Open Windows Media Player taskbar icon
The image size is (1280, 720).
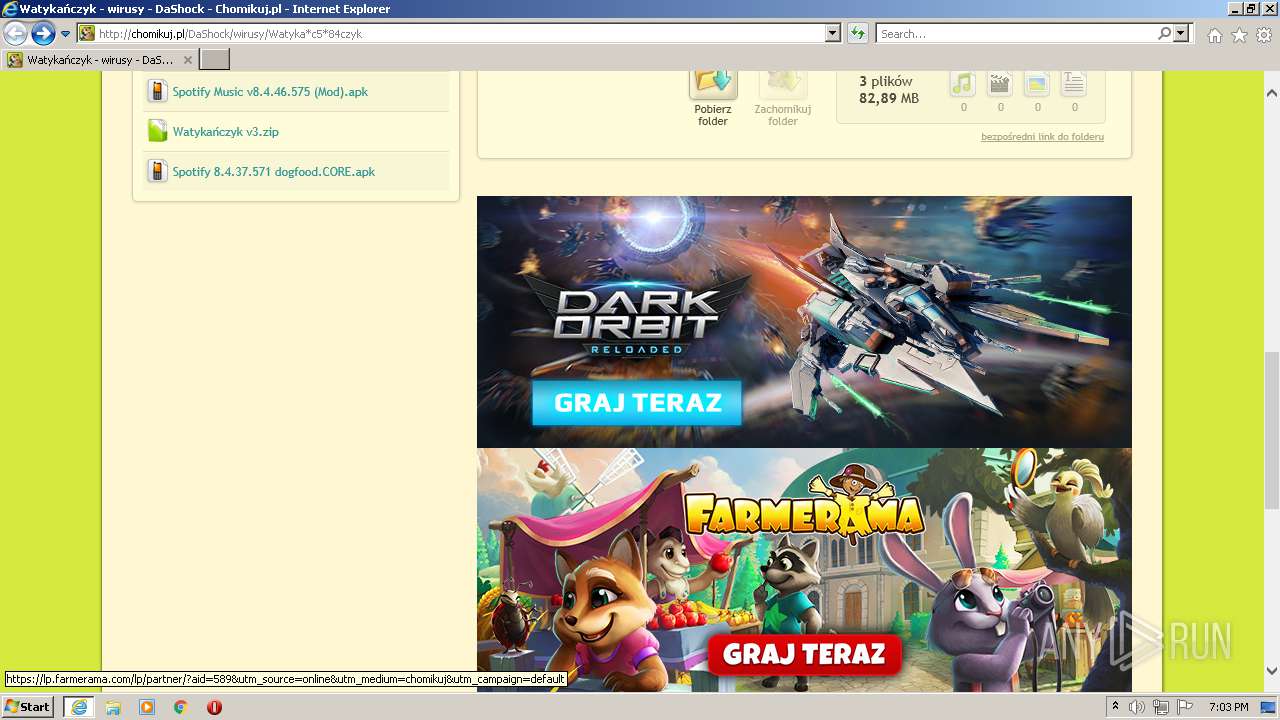coord(147,707)
